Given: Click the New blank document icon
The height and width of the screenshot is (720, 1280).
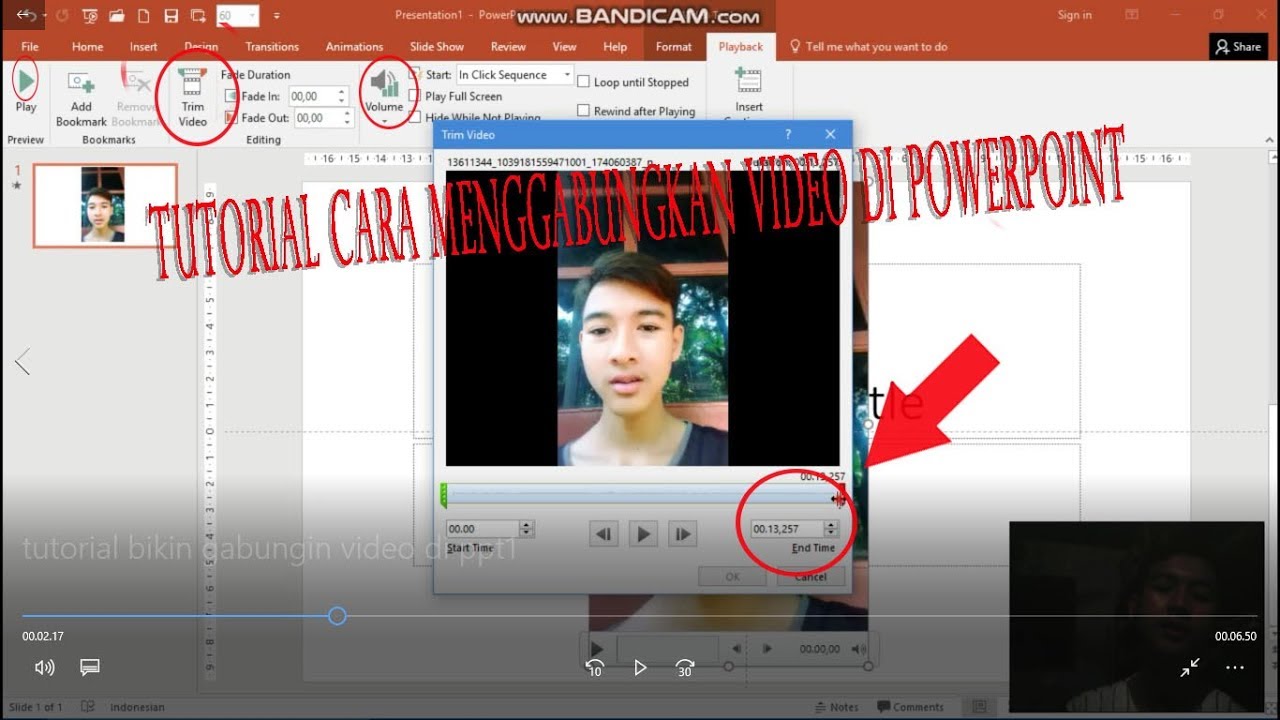Looking at the screenshot, I should pyautogui.click(x=144, y=16).
